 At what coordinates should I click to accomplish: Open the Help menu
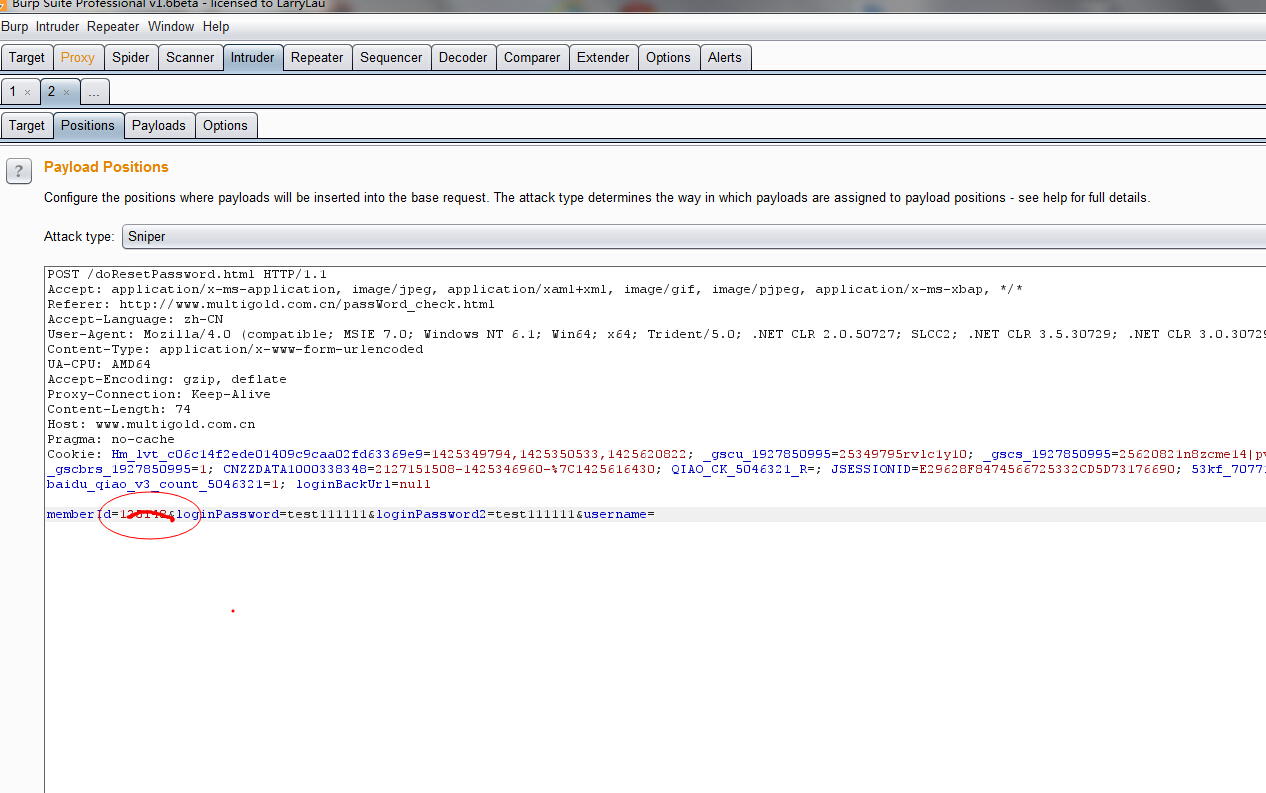[216, 27]
